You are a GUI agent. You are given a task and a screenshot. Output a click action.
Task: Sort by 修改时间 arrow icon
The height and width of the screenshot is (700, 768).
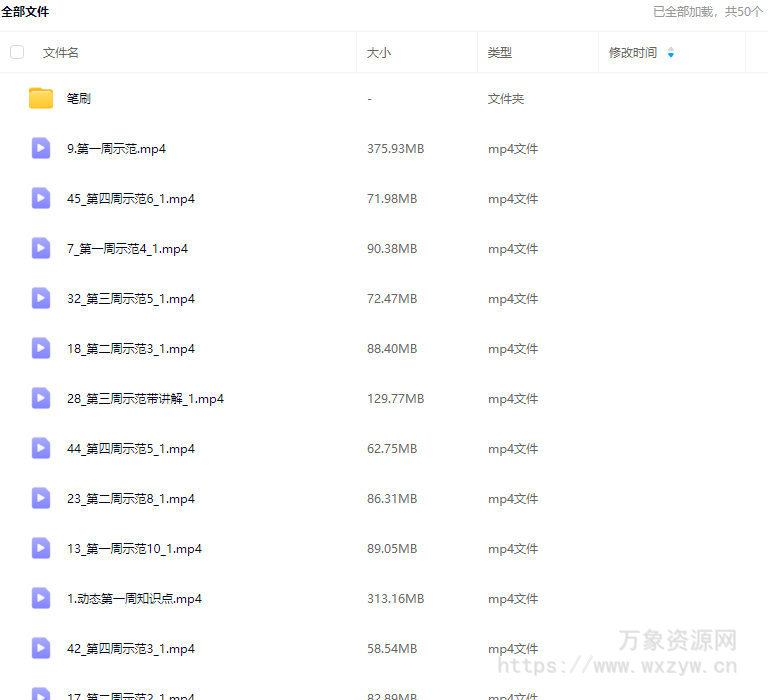(671, 52)
